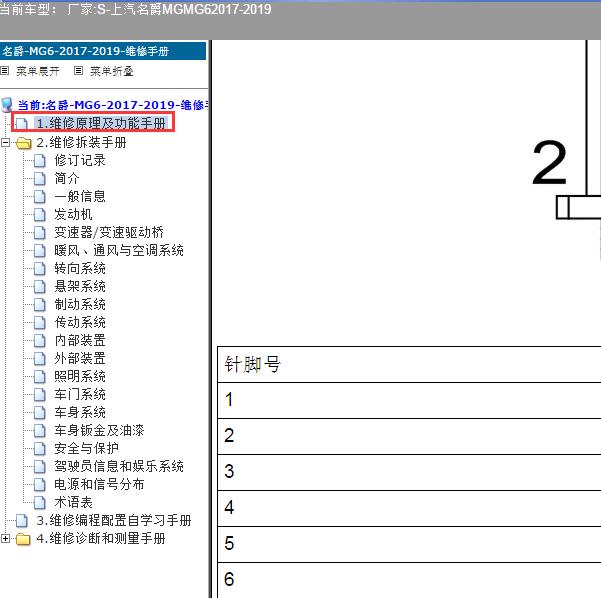This screenshot has height=598, width=601.
Task: Open the 制动系统 section
Action: tap(80, 304)
